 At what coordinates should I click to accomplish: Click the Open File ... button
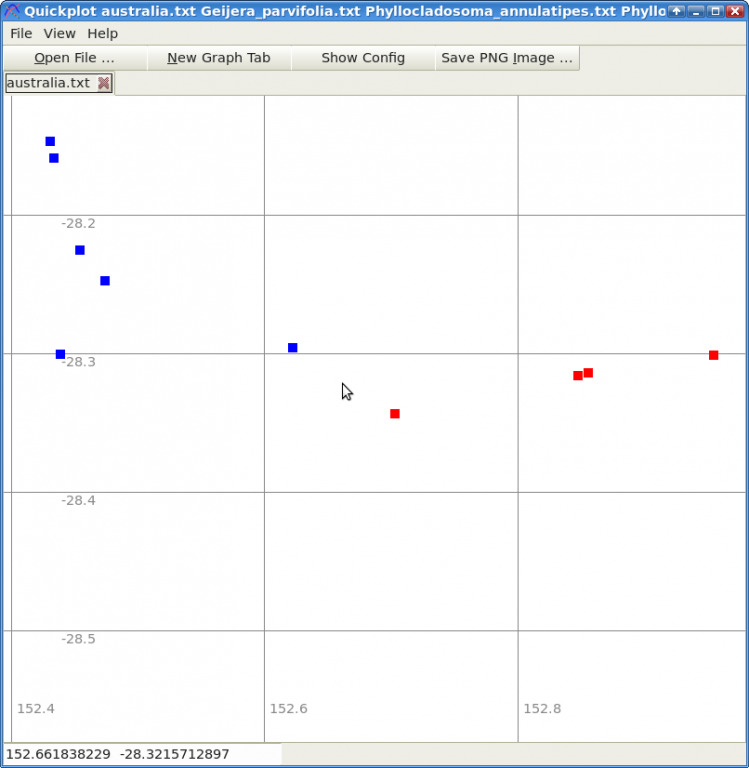[x=75, y=58]
